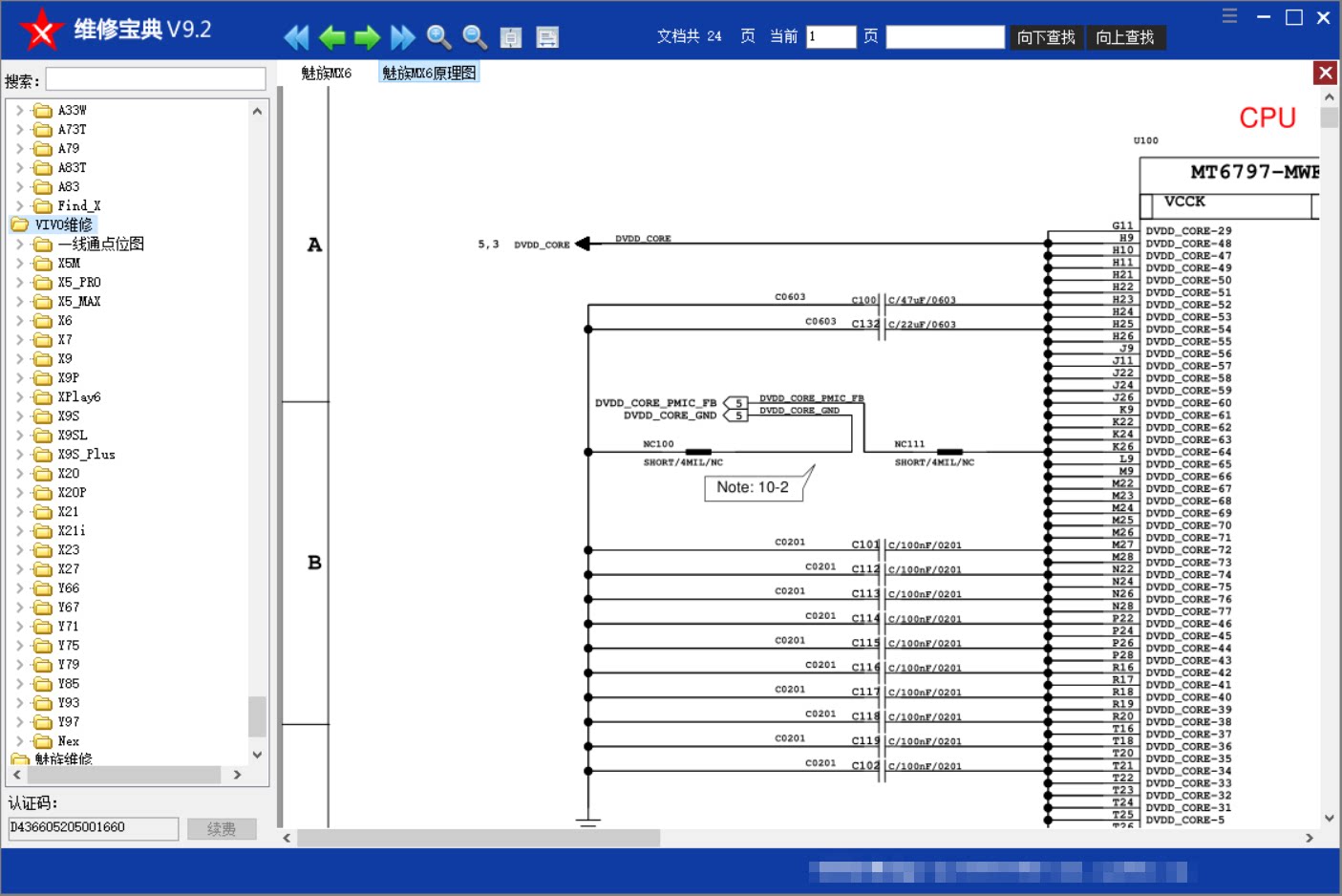This screenshot has width=1342, height=896.
Task: Click the folder icon next to X23
Action: click(43, 550)
